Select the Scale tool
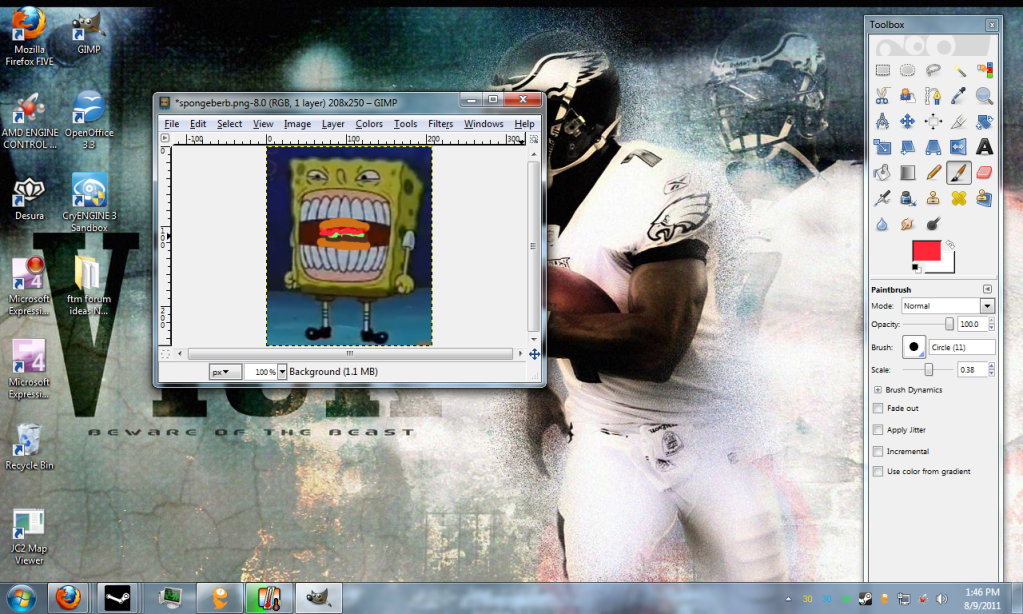Viewport: 1023px width, 614px height. [x=882, y=147]
